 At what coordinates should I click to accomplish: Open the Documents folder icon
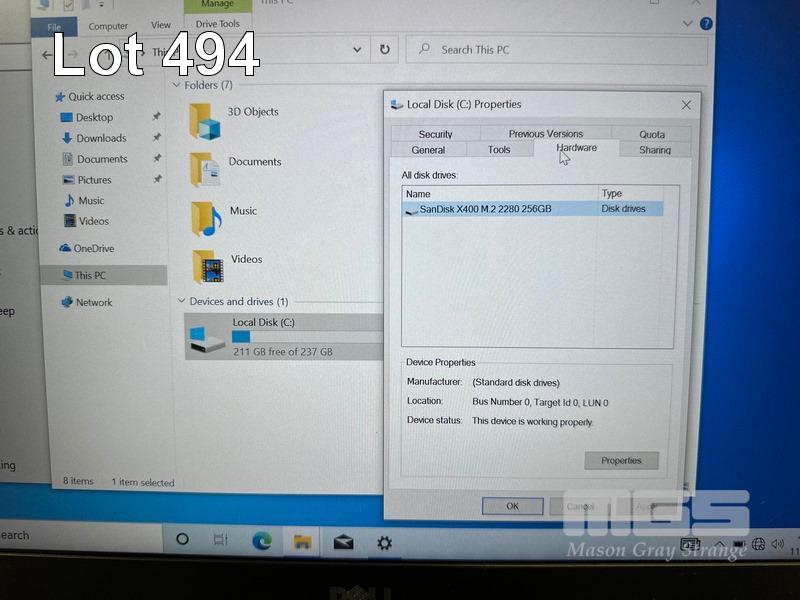205,169
